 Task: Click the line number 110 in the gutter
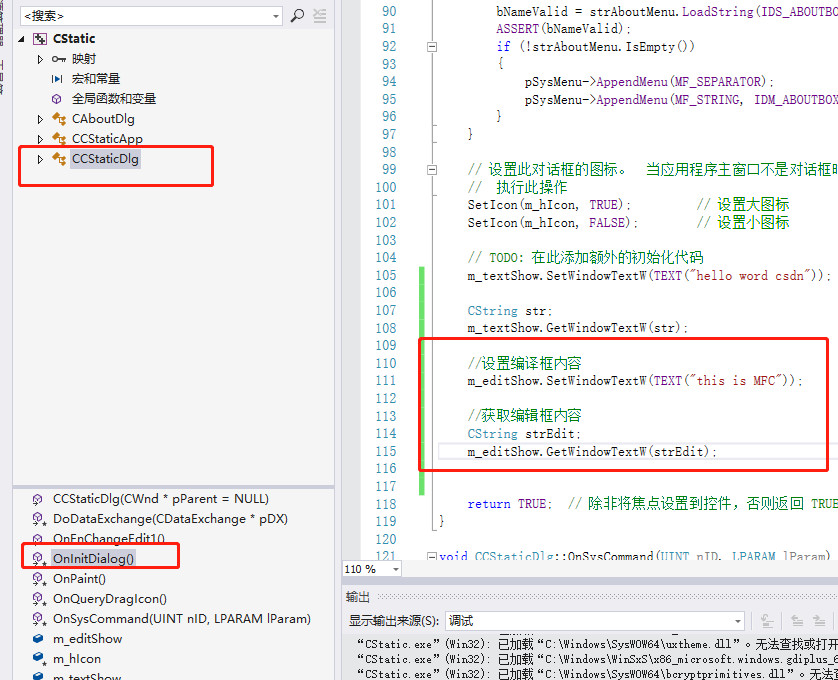pos(386,364)
